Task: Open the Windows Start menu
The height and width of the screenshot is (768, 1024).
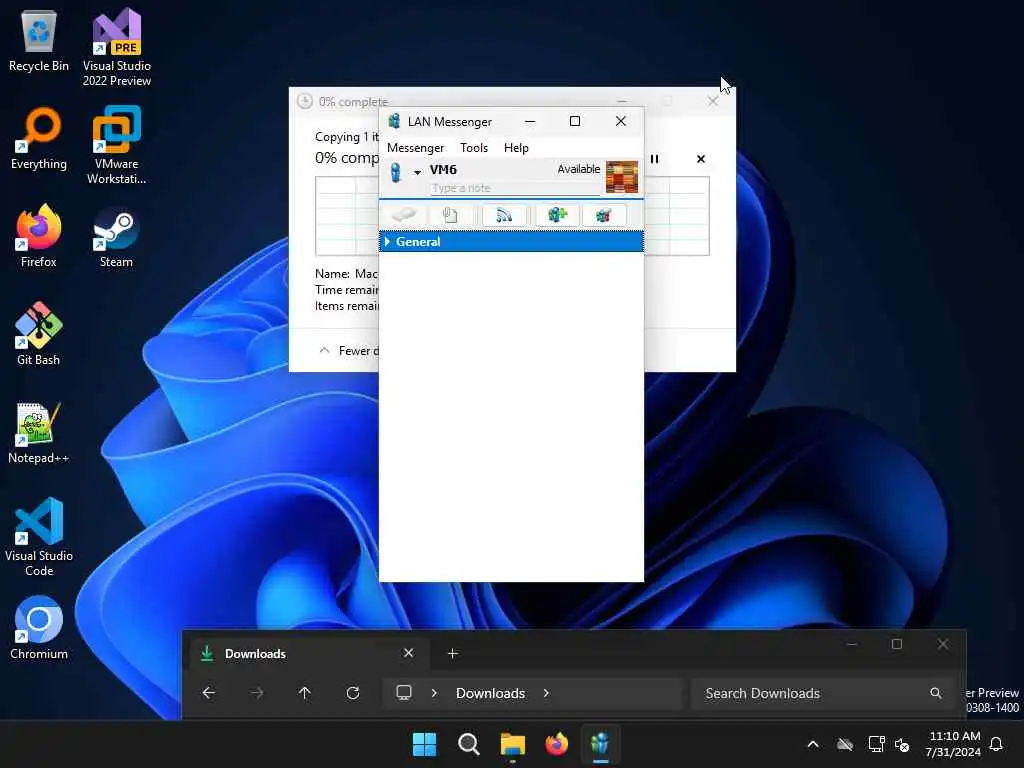Action: point(424,744)
